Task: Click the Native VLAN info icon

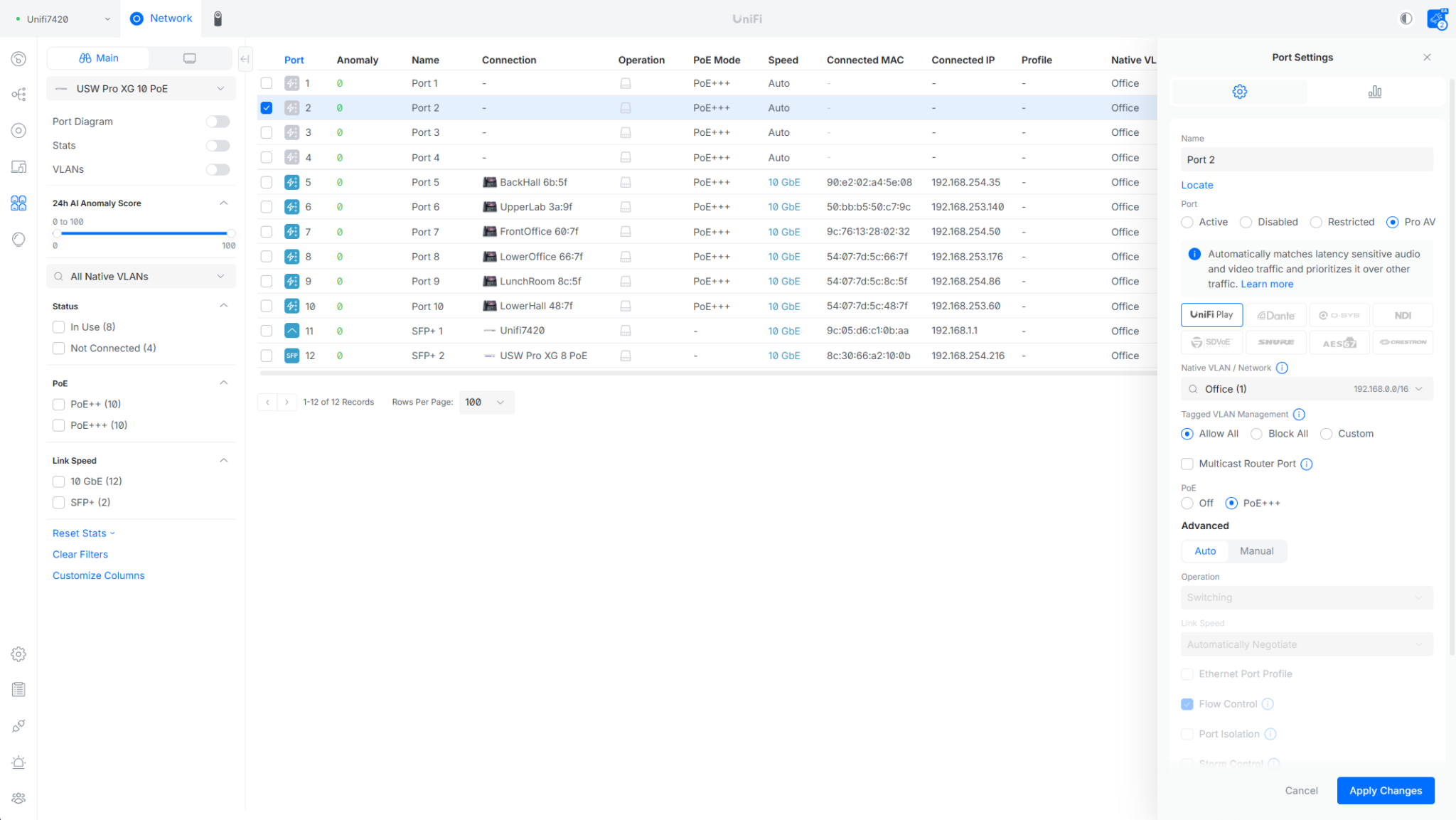Action: click(x=1282, y=368)
